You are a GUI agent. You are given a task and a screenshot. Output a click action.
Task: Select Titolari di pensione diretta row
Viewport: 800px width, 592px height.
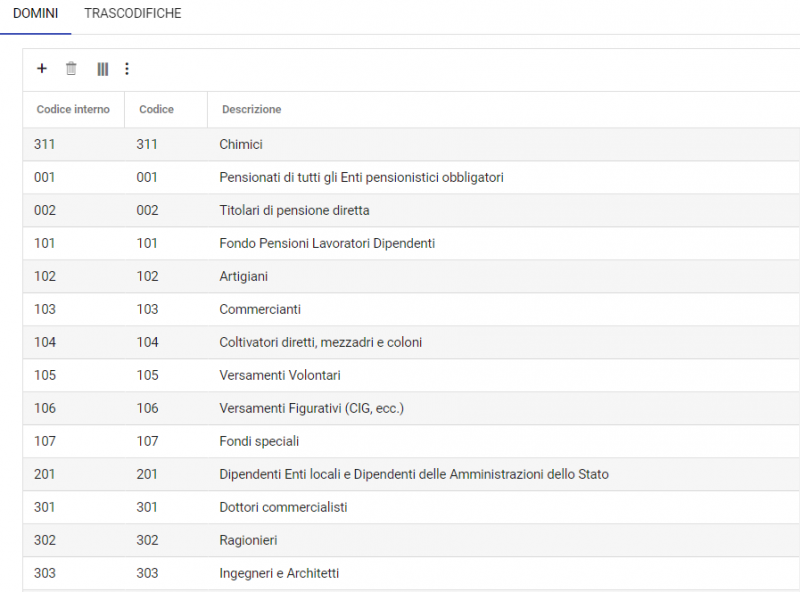coord(294,211)
